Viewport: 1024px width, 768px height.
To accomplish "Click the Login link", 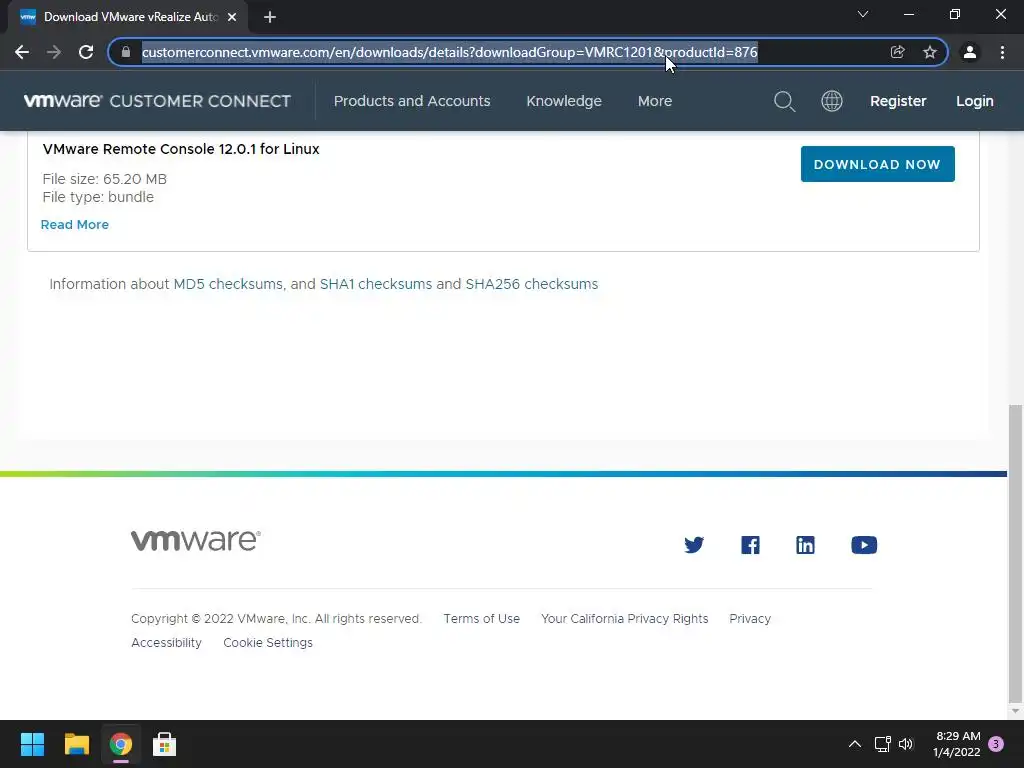I will [974, 101].
